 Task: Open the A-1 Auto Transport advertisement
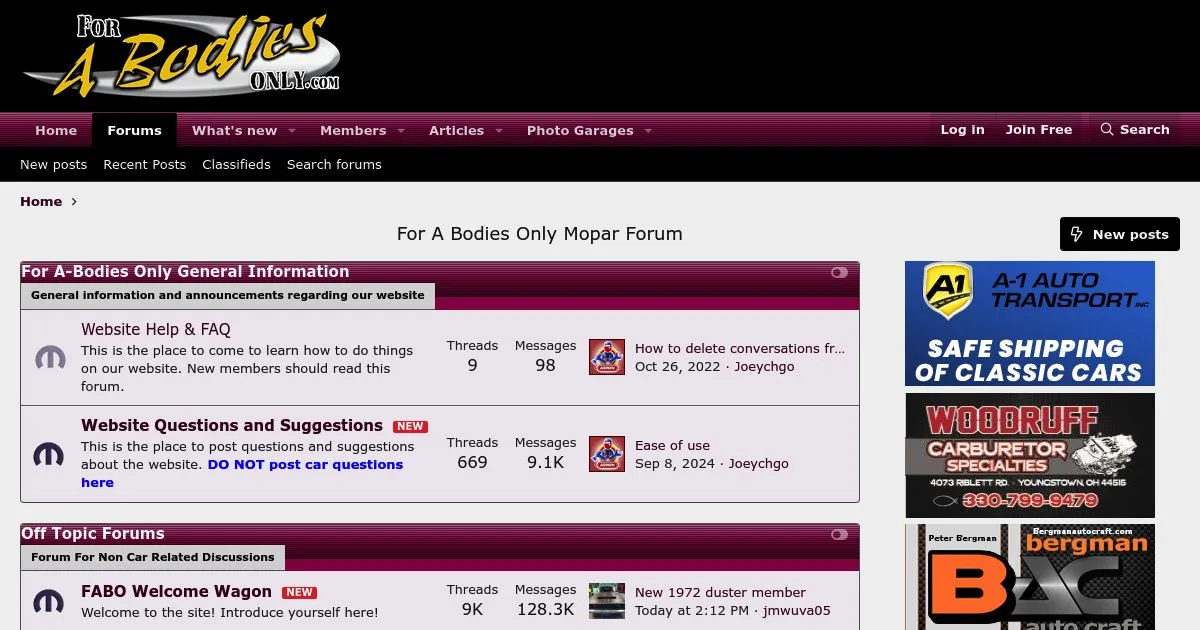(1030, 323)
